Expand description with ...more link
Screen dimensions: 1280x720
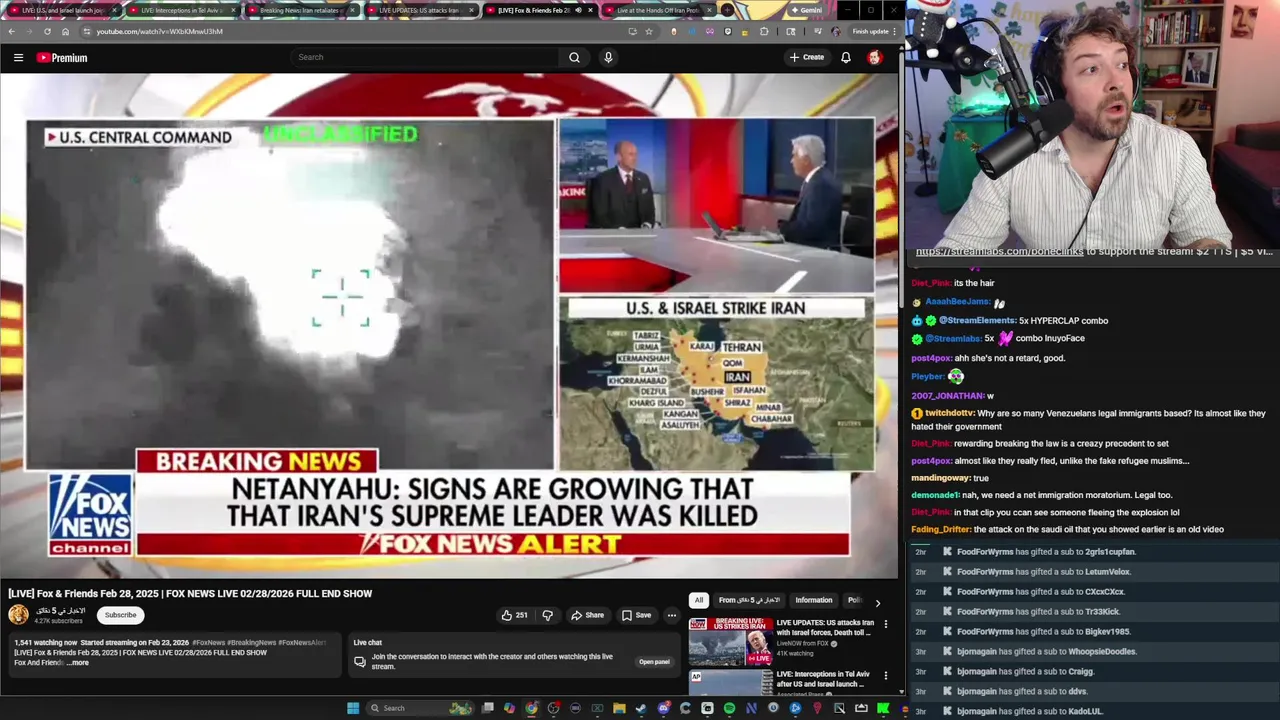click(x=78, y=662)
